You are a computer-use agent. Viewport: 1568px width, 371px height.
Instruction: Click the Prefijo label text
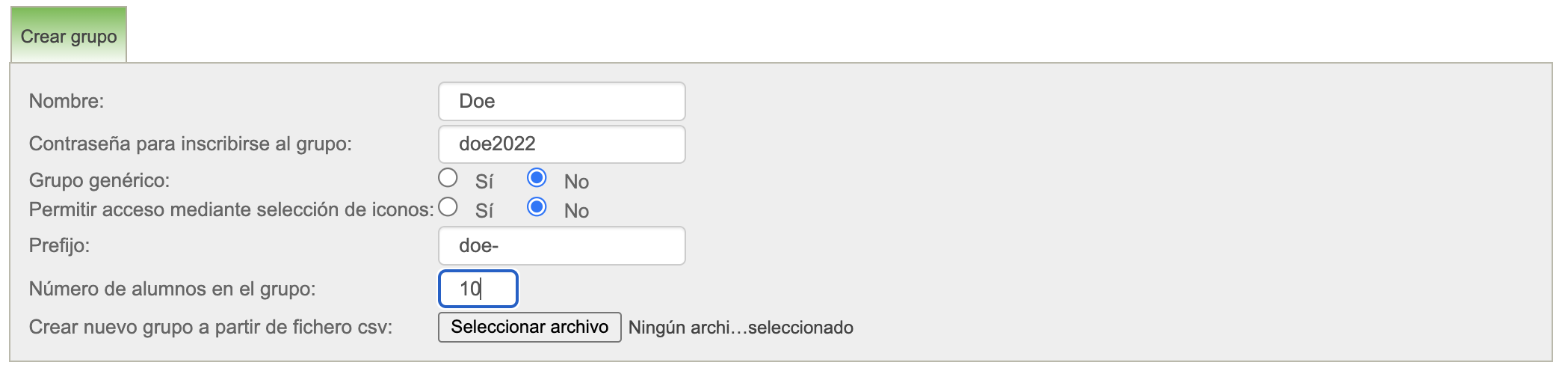click(x=59, y=245)
